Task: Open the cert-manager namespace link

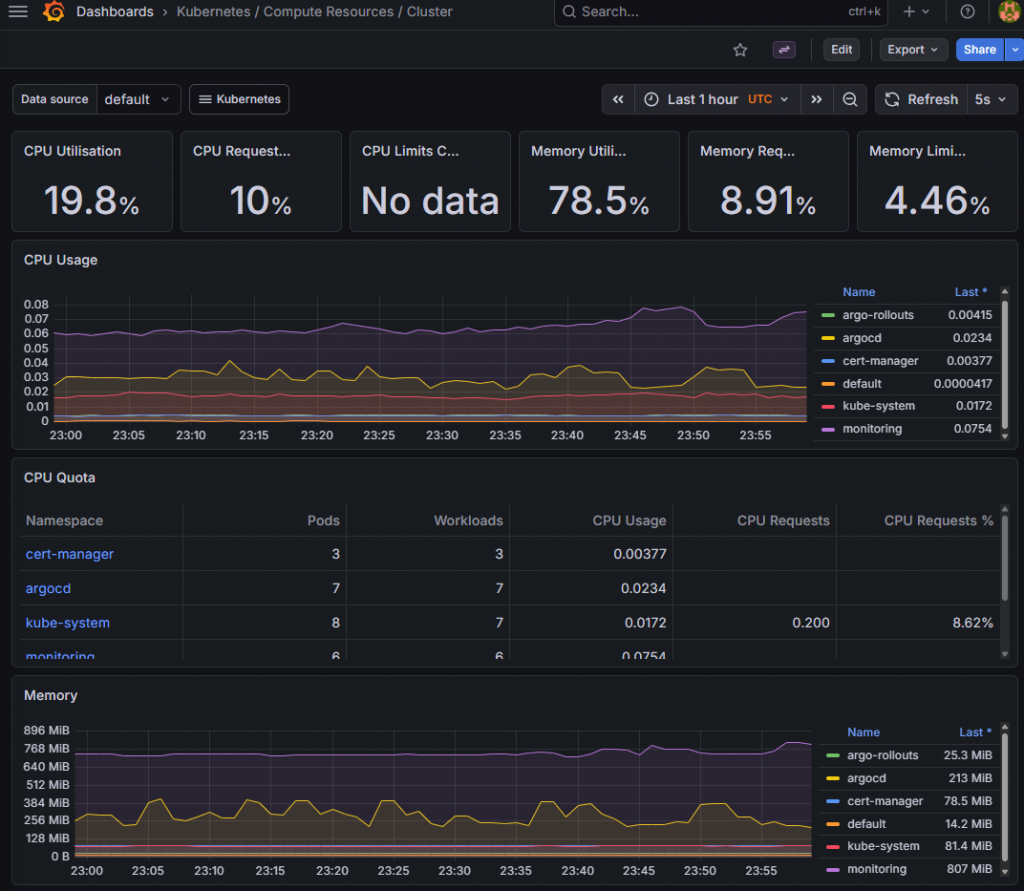Action: [x=70, y=554]
